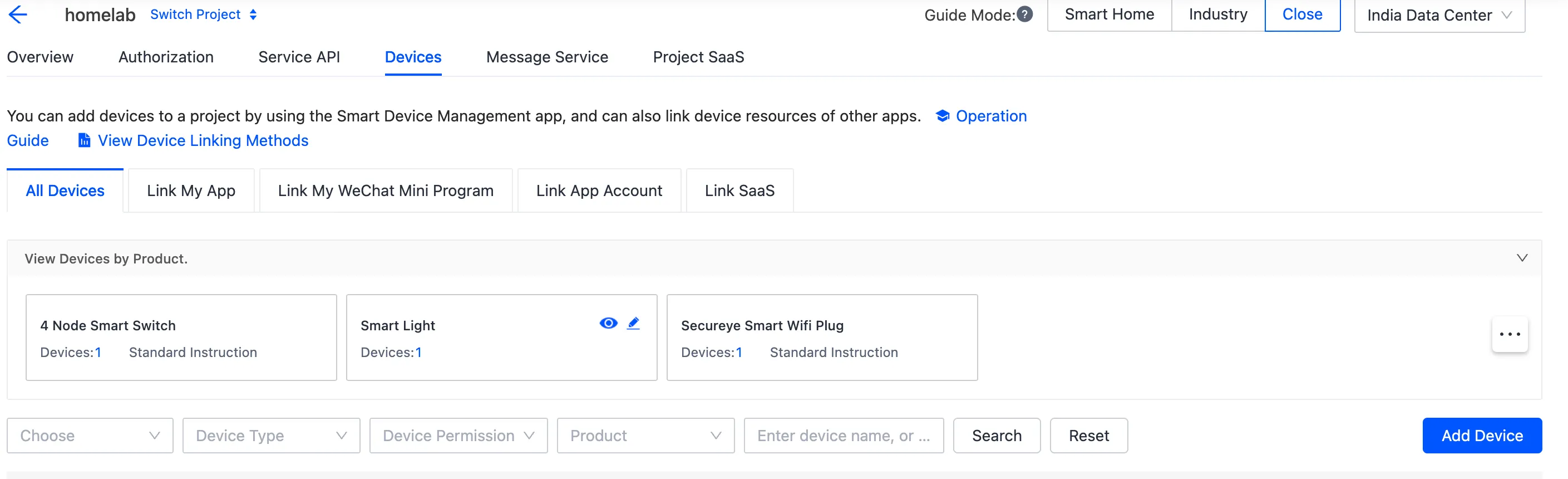Viewport: 1568px width, 479px height.
Task: Open the Link My App tab
Action: coord(190,190)
